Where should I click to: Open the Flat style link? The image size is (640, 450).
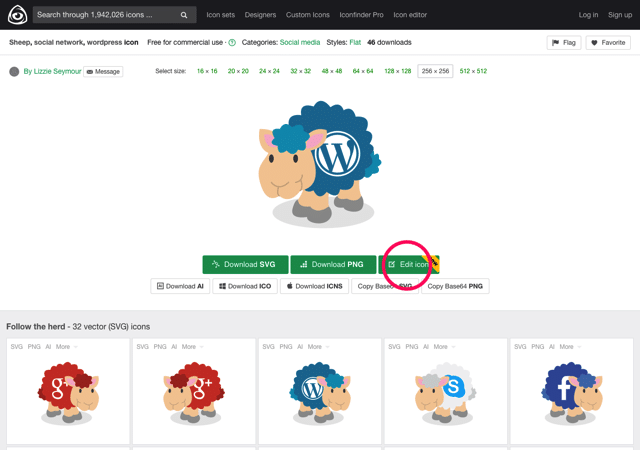355,42
